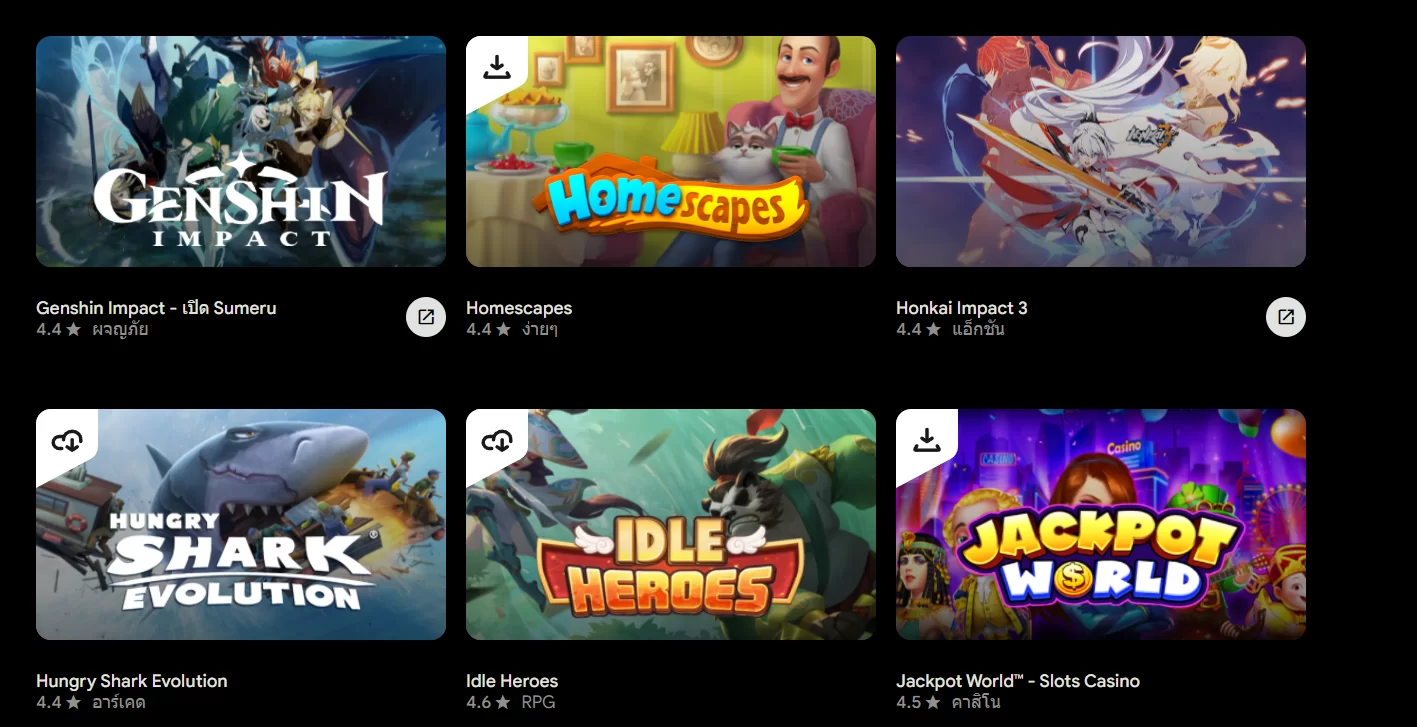Click the Homescapes title text
Viewport: 1417px width, 727px height.
point(519,308)
